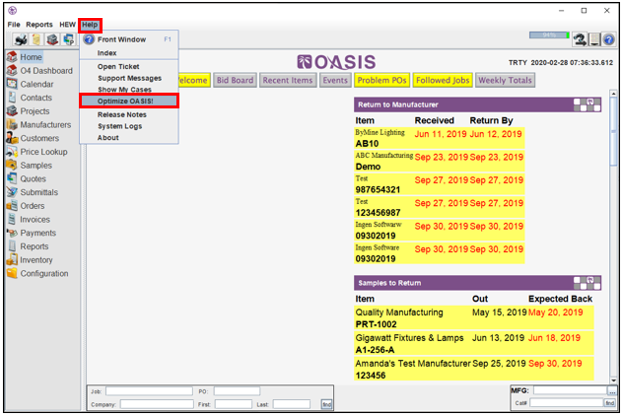Viewport: 624px width, 419px height.
Task: Click the A1-256-A sample row
Action: point(474,344)
